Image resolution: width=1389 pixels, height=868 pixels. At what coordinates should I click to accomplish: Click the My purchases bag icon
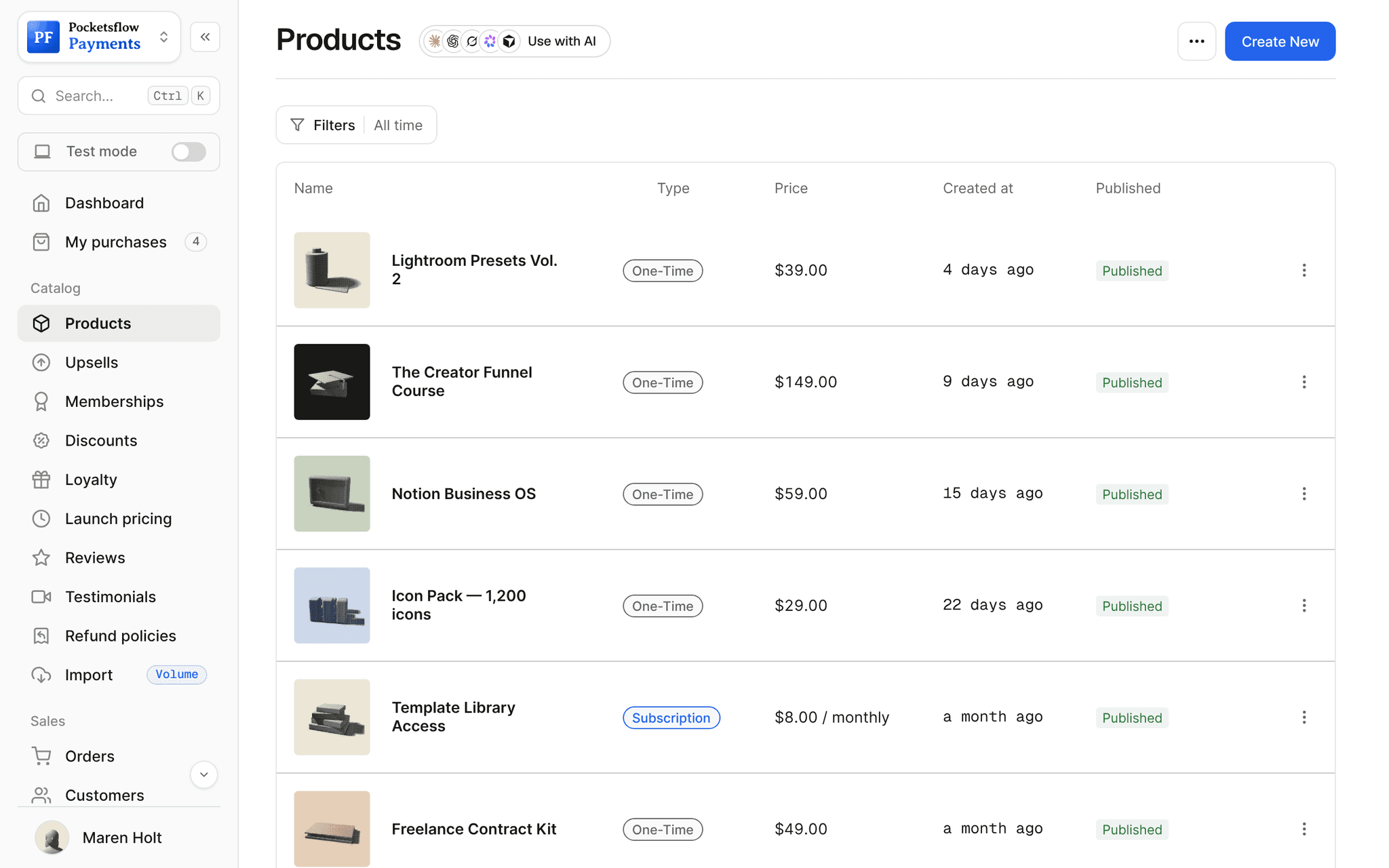coord(41,242)
